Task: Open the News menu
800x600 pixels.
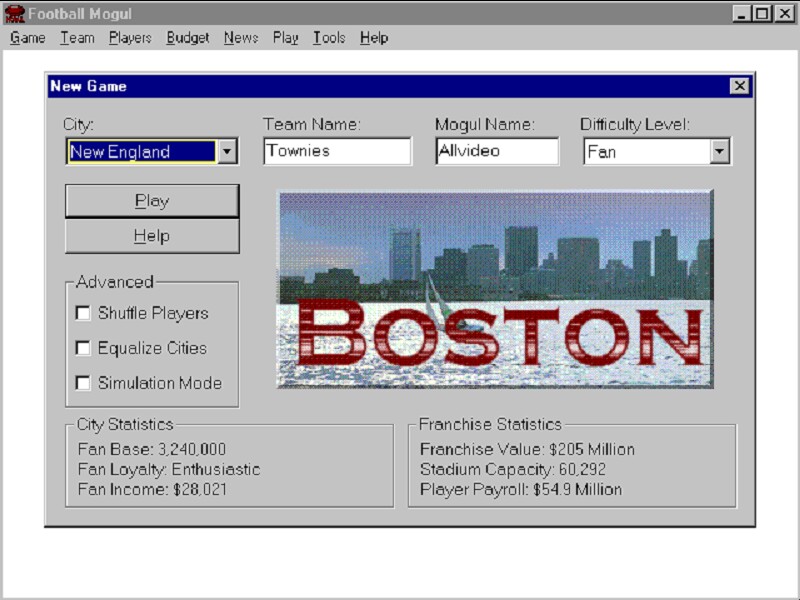Action: point(241,38)
